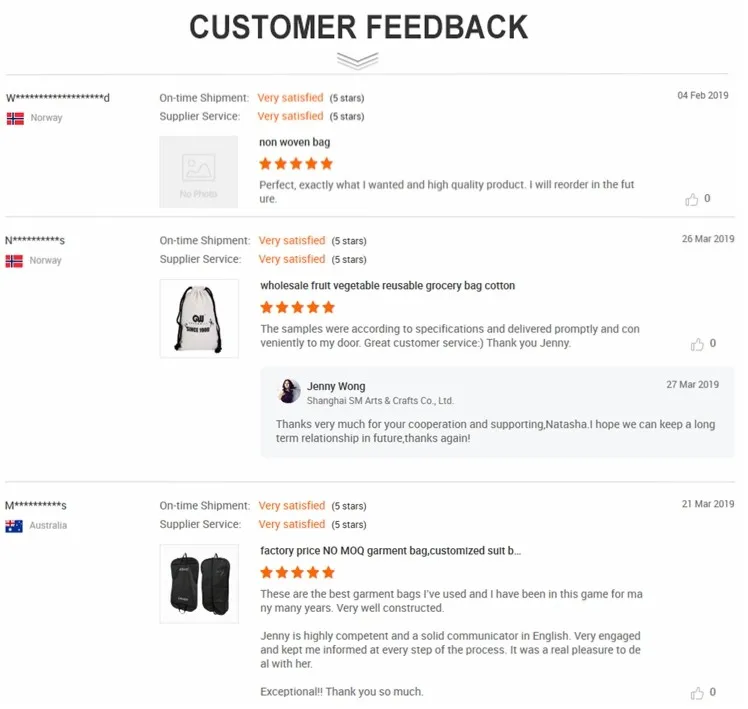The height and width of the screenshot is (709, 748).
Task: Click reviewer name M**********s from Australia
Action: [x=36, y=506]
